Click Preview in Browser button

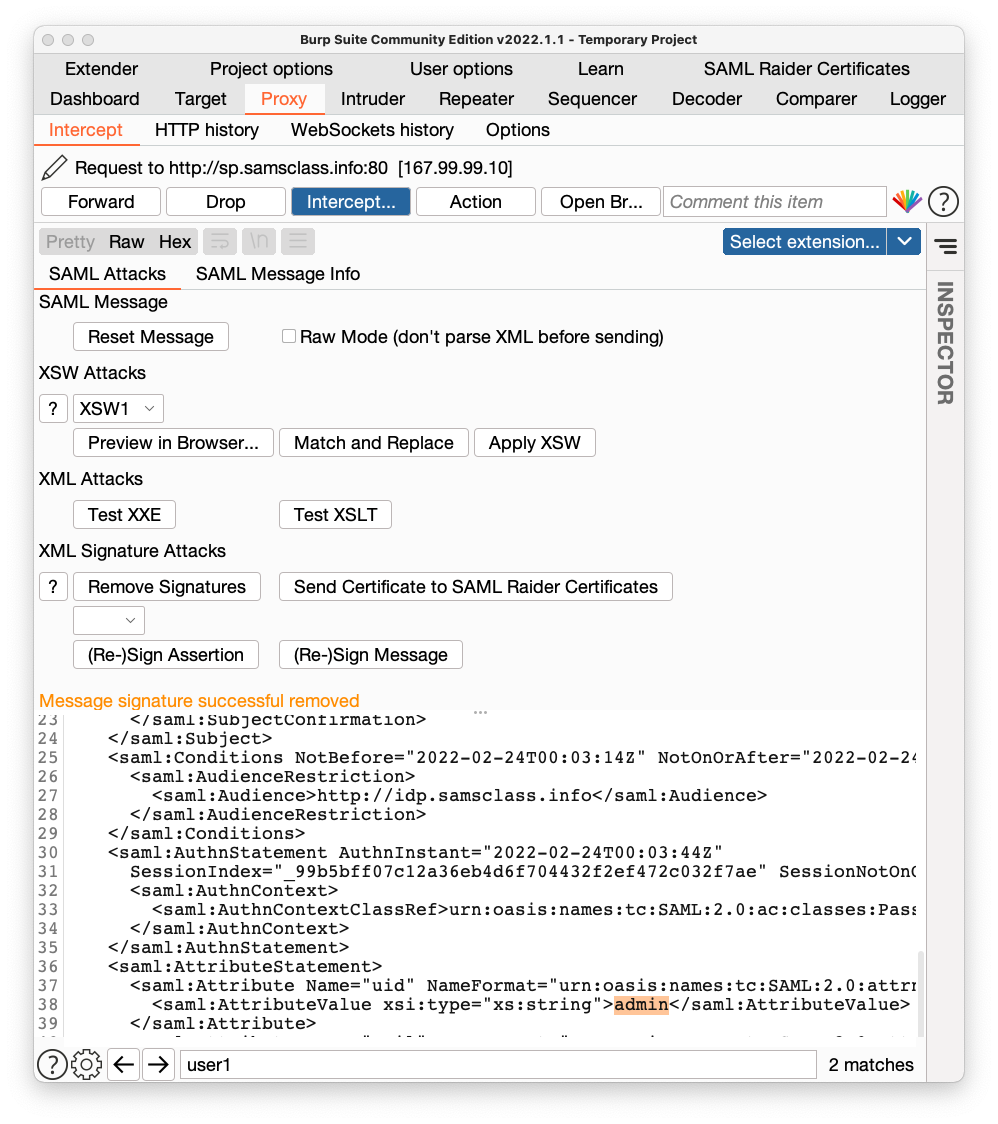pos(174,442)
